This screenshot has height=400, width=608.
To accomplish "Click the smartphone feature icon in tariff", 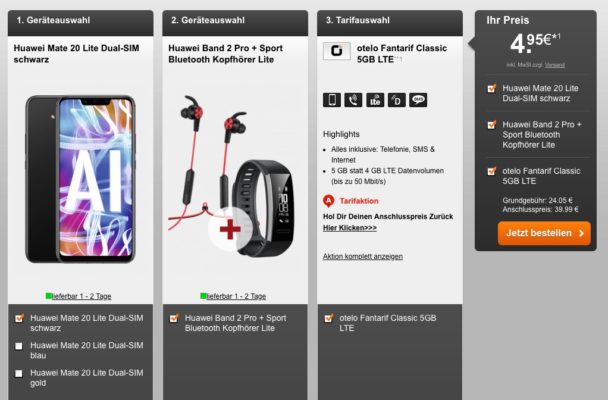I will click(x=332, y=100).
